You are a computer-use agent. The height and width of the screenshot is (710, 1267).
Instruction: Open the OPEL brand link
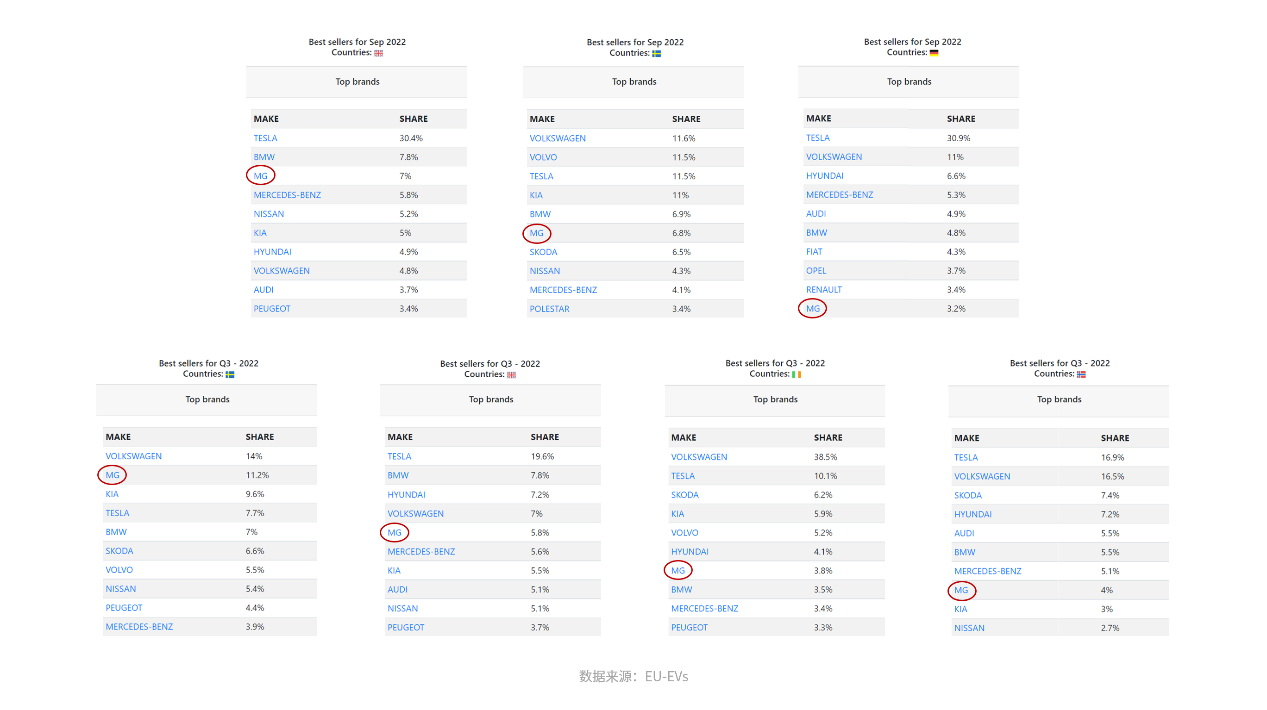click(x=816, y=271)
